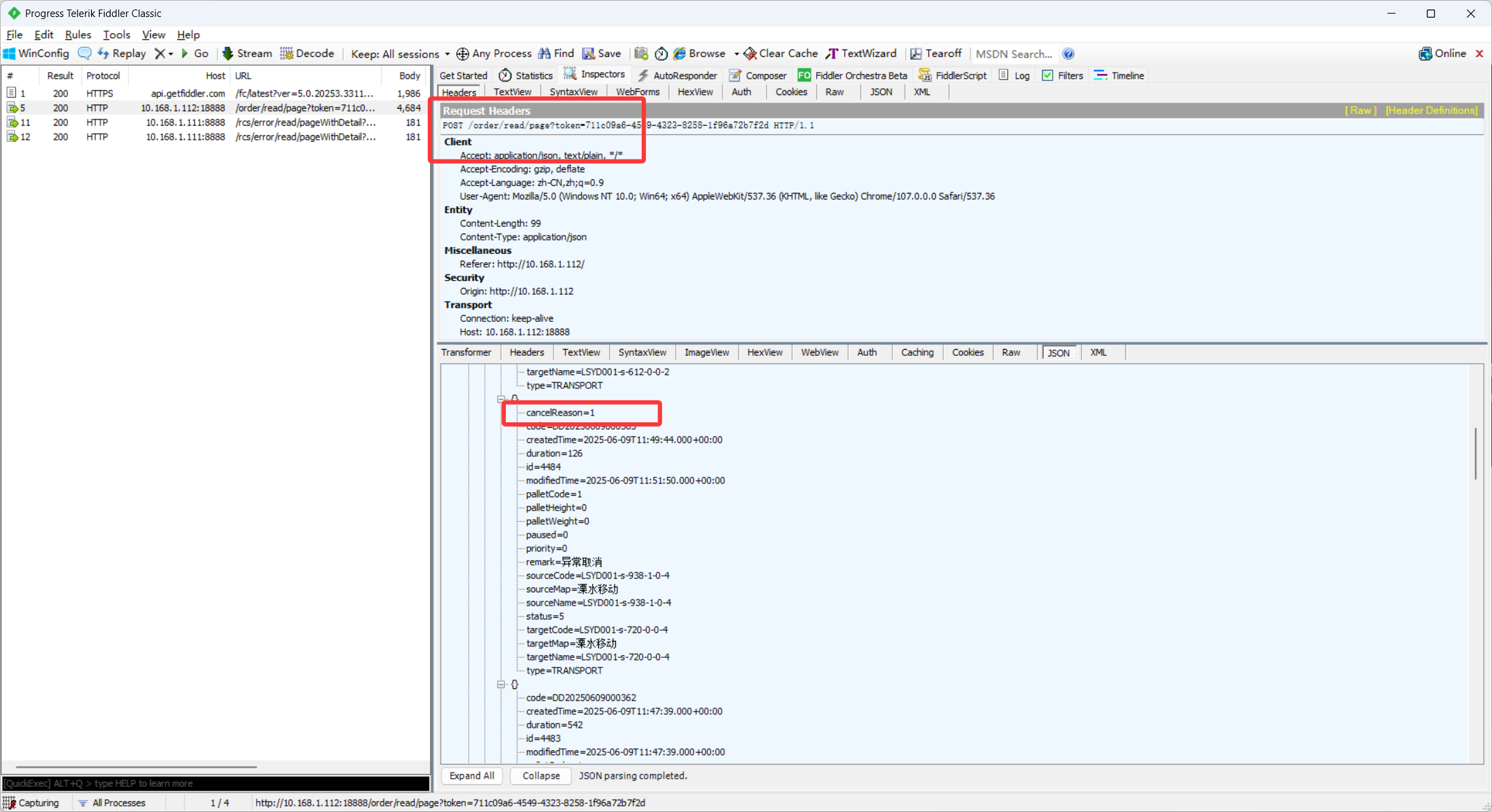Image resolution: width=1492 pixels, height=812 pixels.
Task: Open the Tools menu
Action: point(116,35)
